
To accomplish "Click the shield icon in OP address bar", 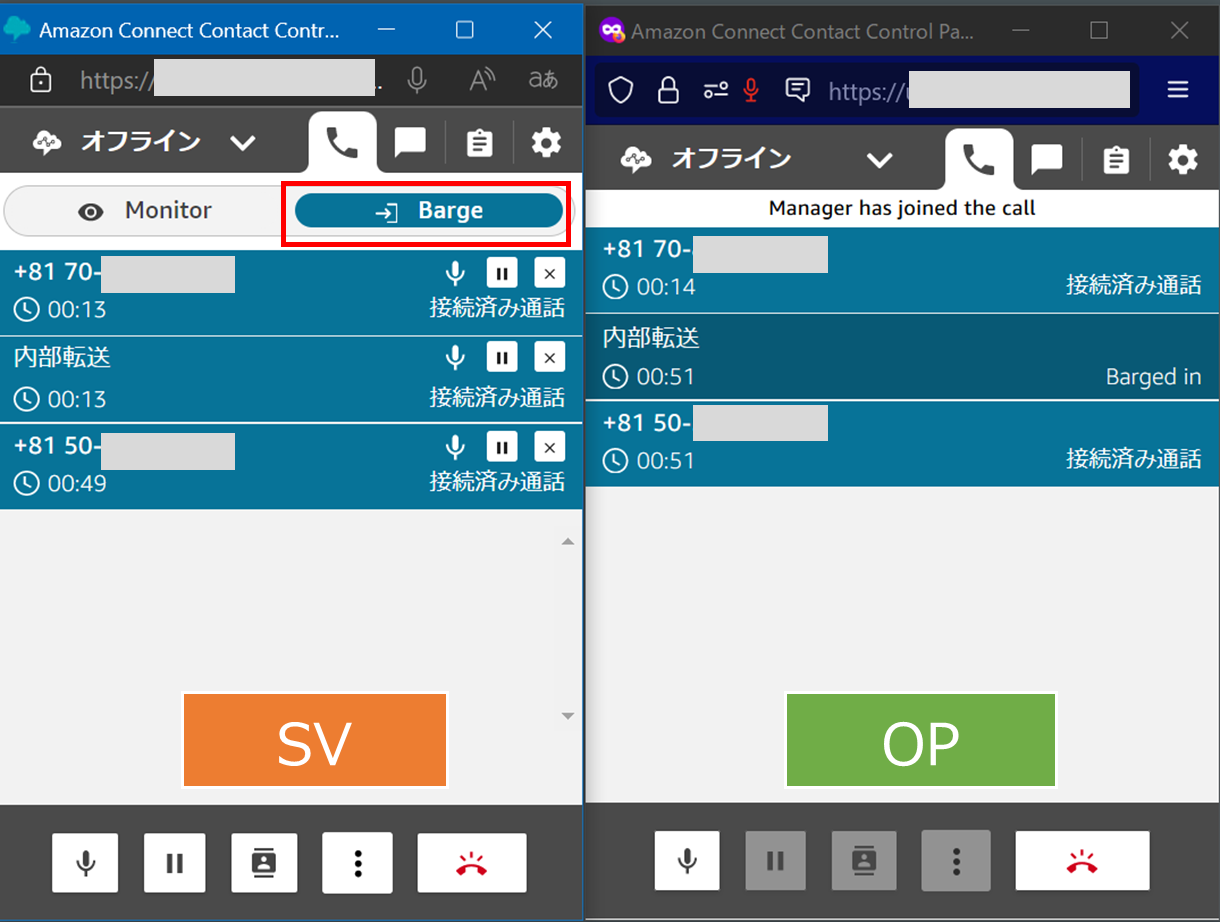I will click(621, 91).
